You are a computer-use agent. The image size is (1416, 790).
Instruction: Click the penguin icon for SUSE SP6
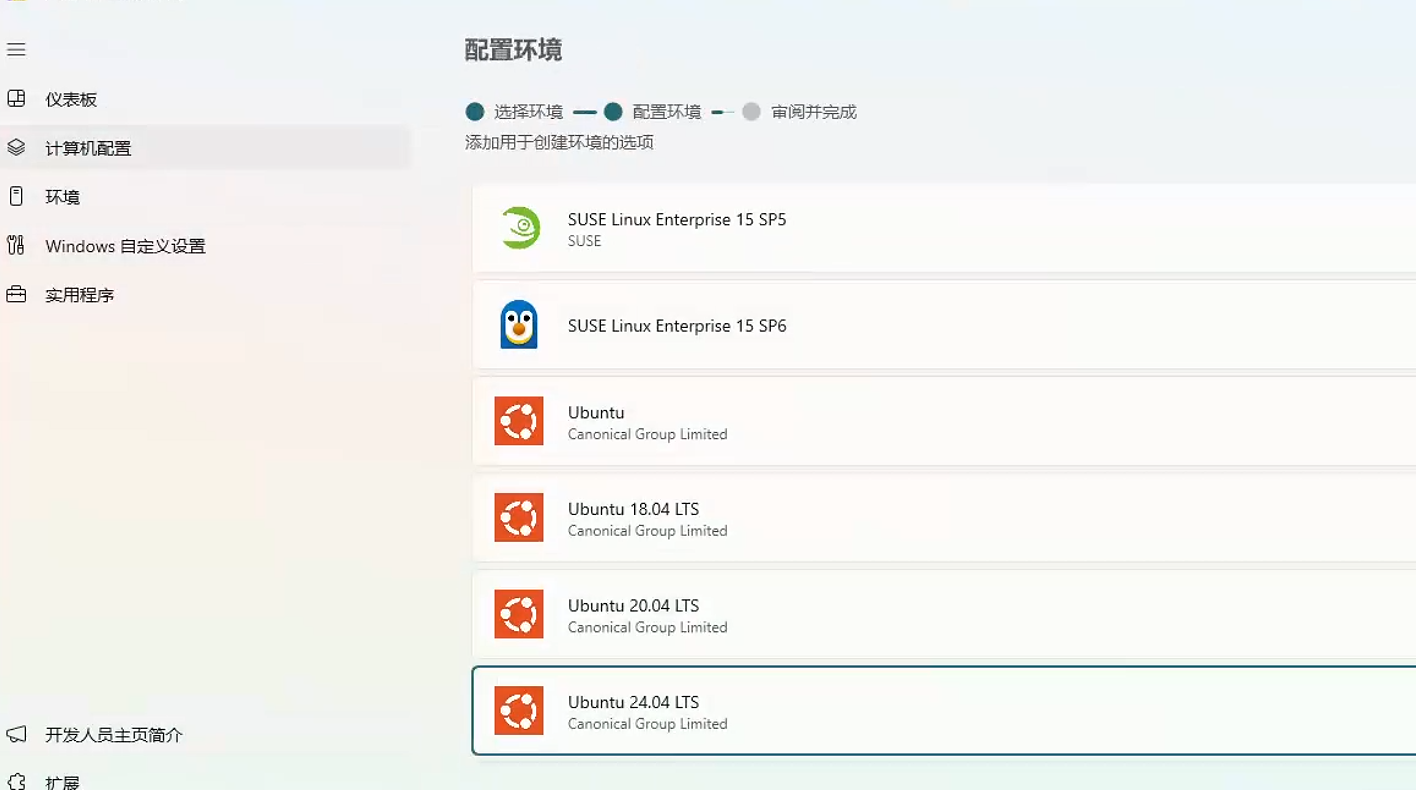[519, 324]
